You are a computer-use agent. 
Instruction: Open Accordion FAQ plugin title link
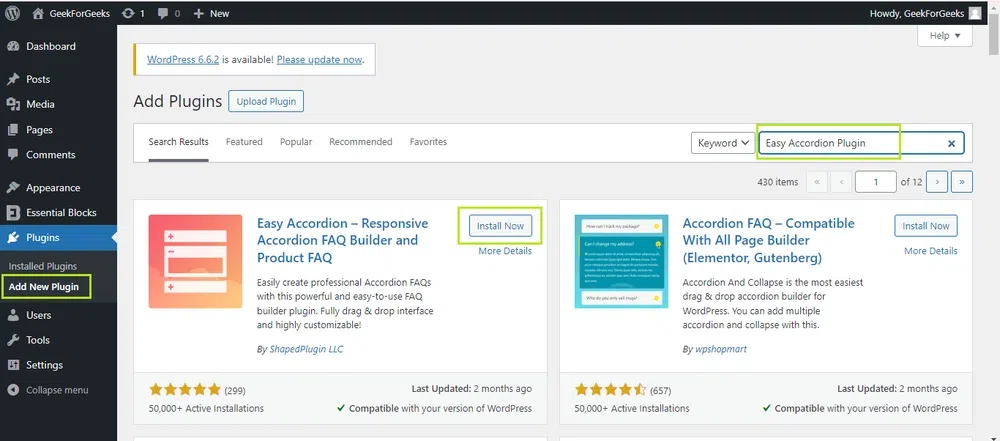pos(768,241)
